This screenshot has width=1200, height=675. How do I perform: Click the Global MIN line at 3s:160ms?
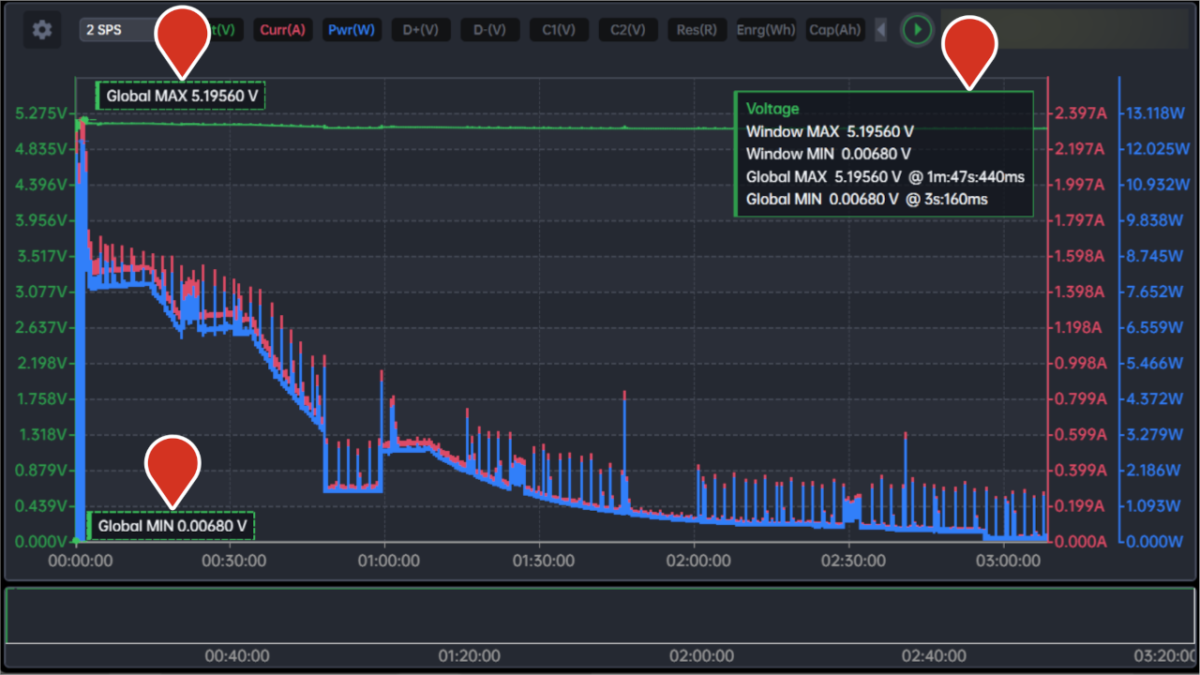867,199
